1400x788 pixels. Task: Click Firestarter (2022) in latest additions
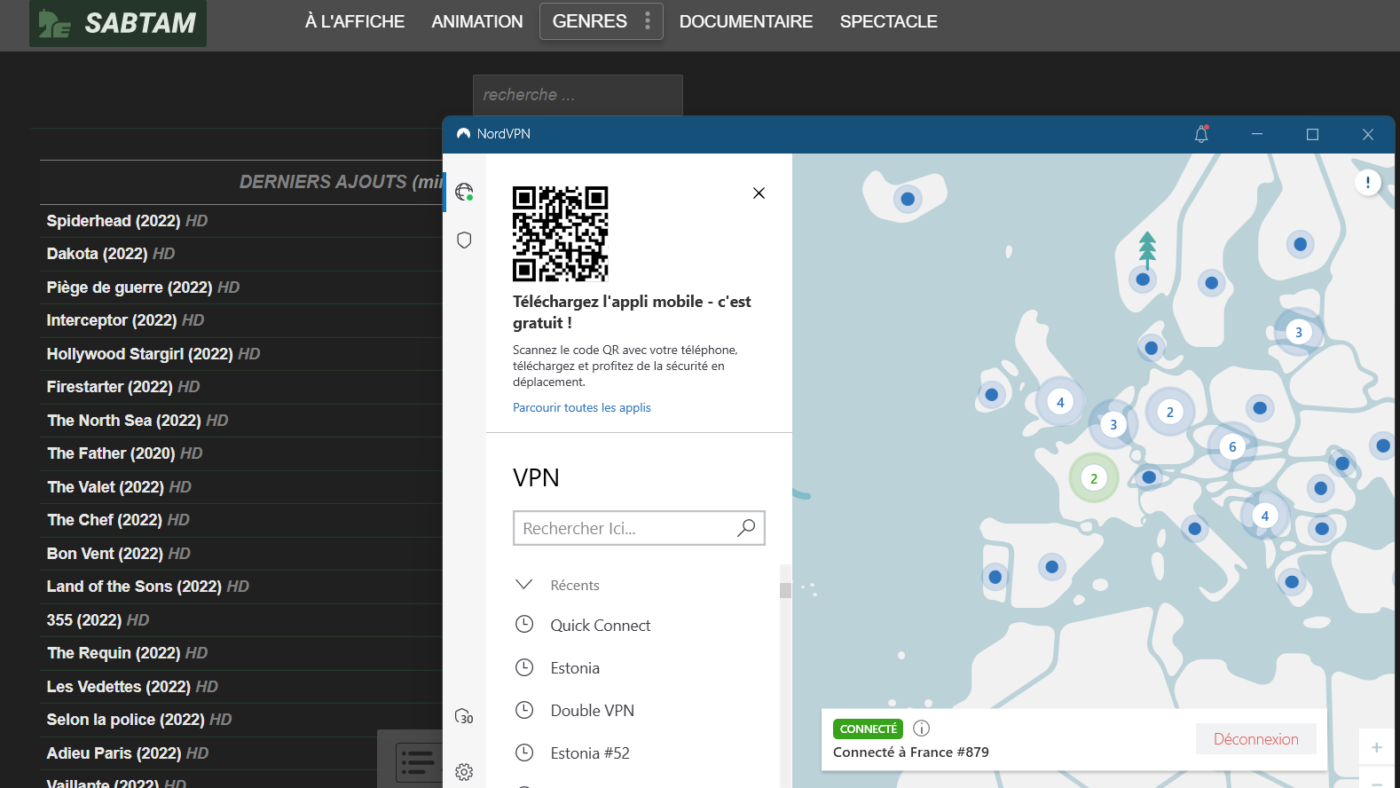coord(109,387)
